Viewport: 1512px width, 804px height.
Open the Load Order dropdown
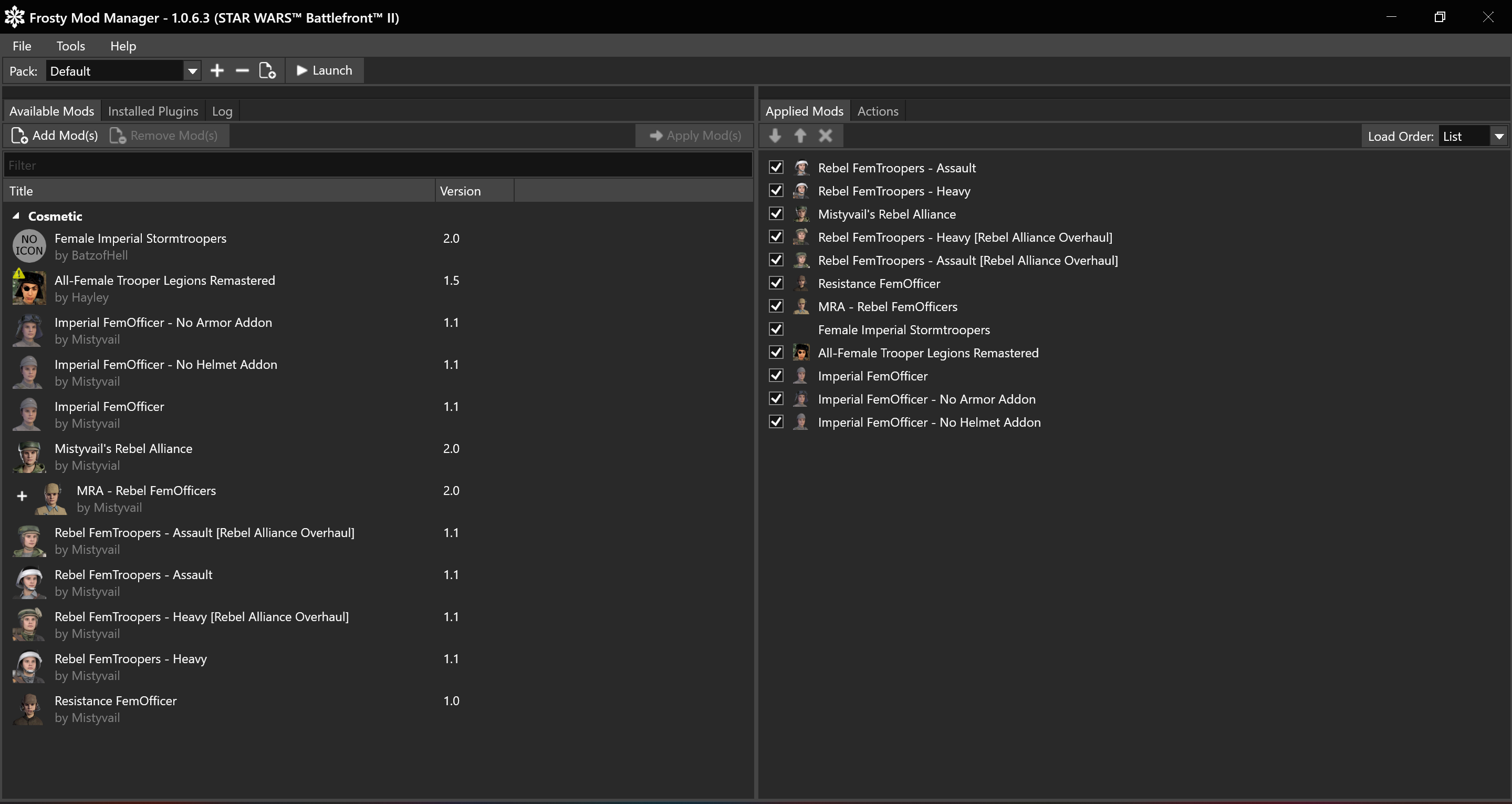[1498, 137]
